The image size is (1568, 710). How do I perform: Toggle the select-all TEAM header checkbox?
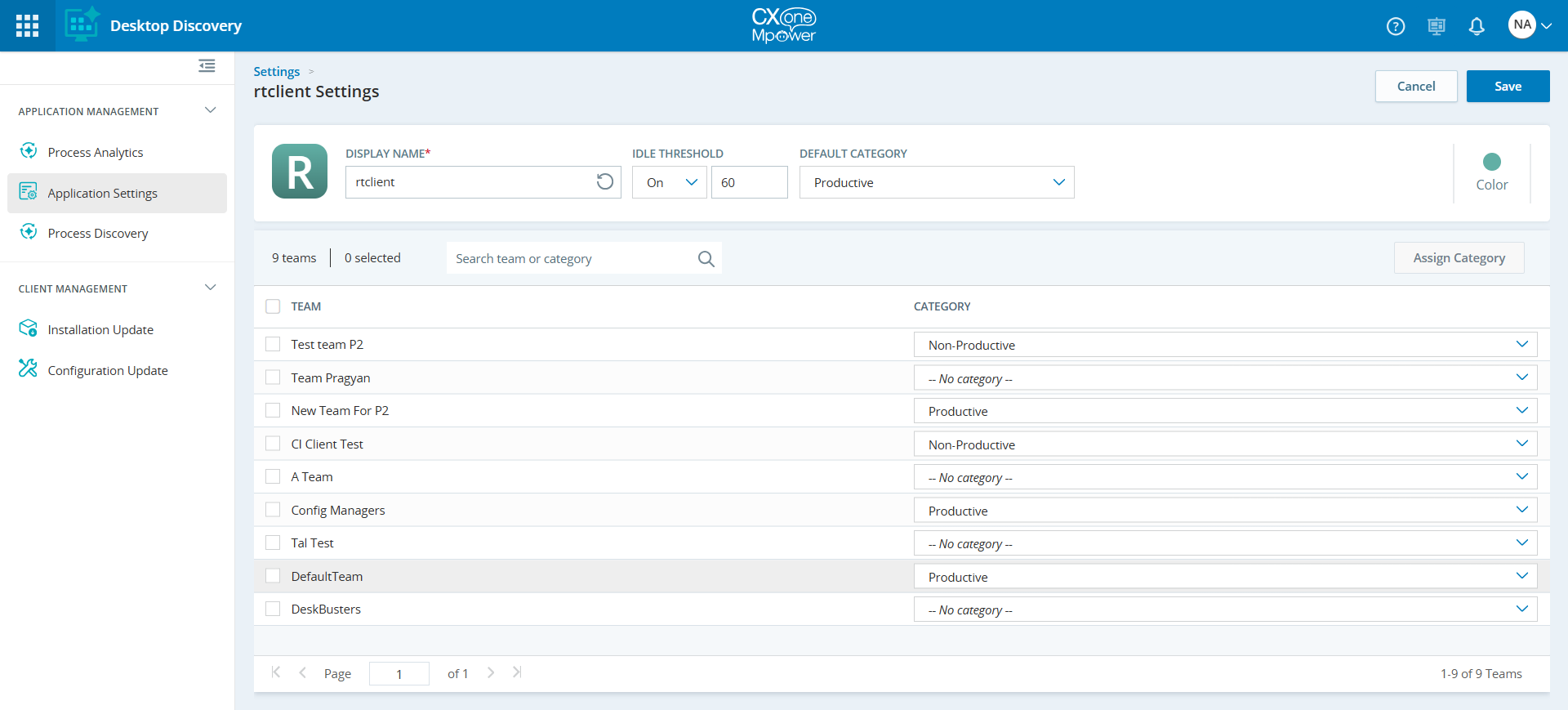click(273, 306)
